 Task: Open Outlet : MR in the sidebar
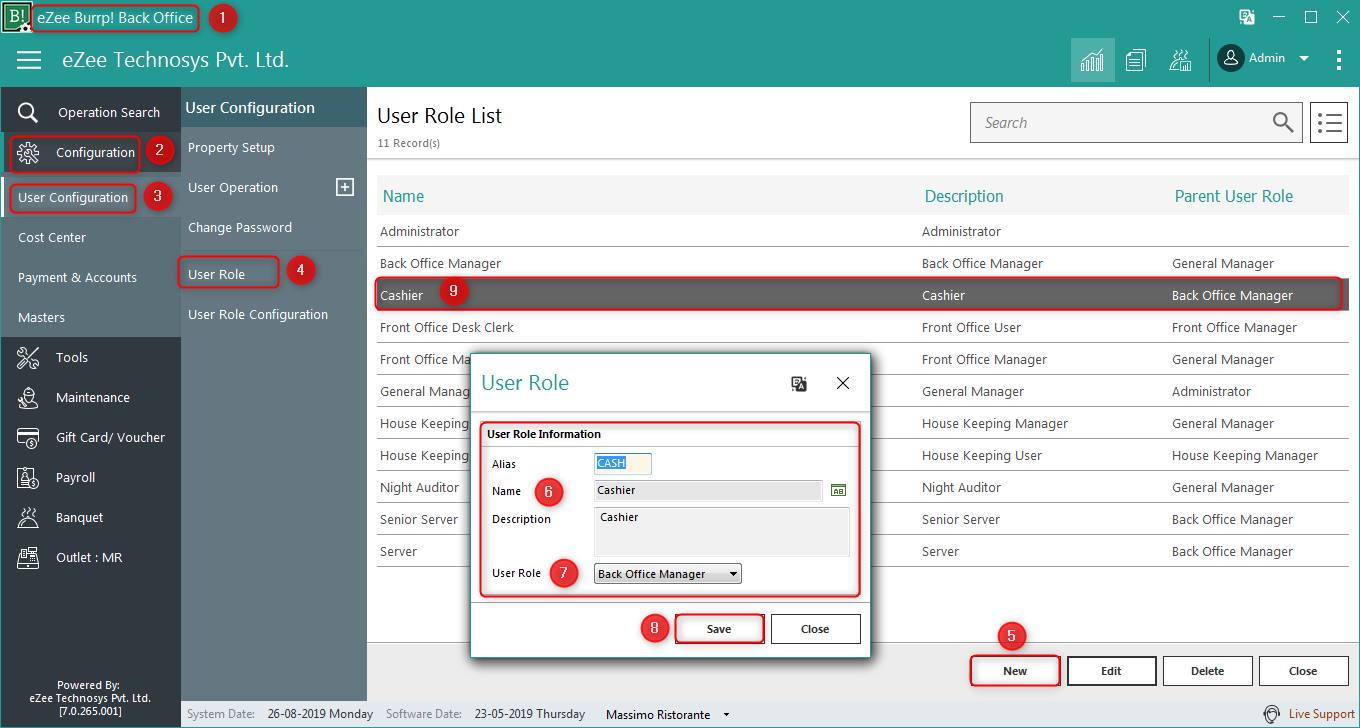[x=90, y=557]
